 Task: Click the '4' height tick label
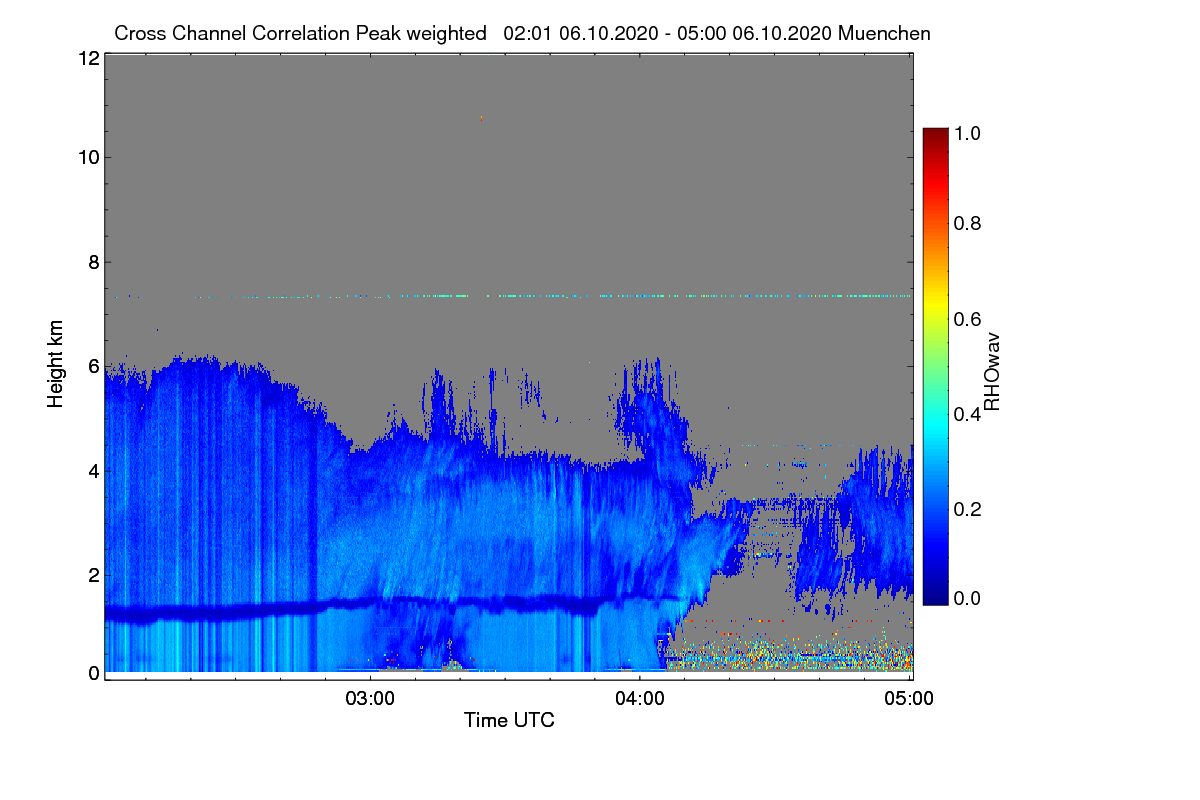coord(93,470)
